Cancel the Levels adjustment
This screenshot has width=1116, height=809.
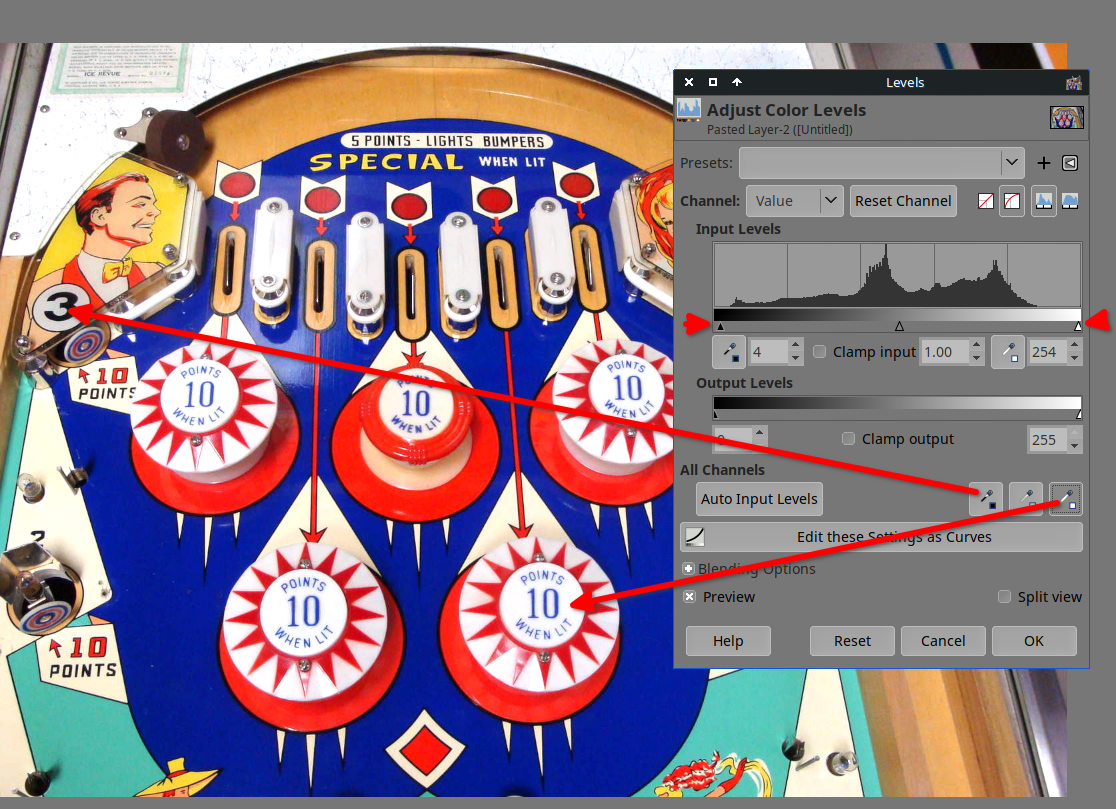943,641
